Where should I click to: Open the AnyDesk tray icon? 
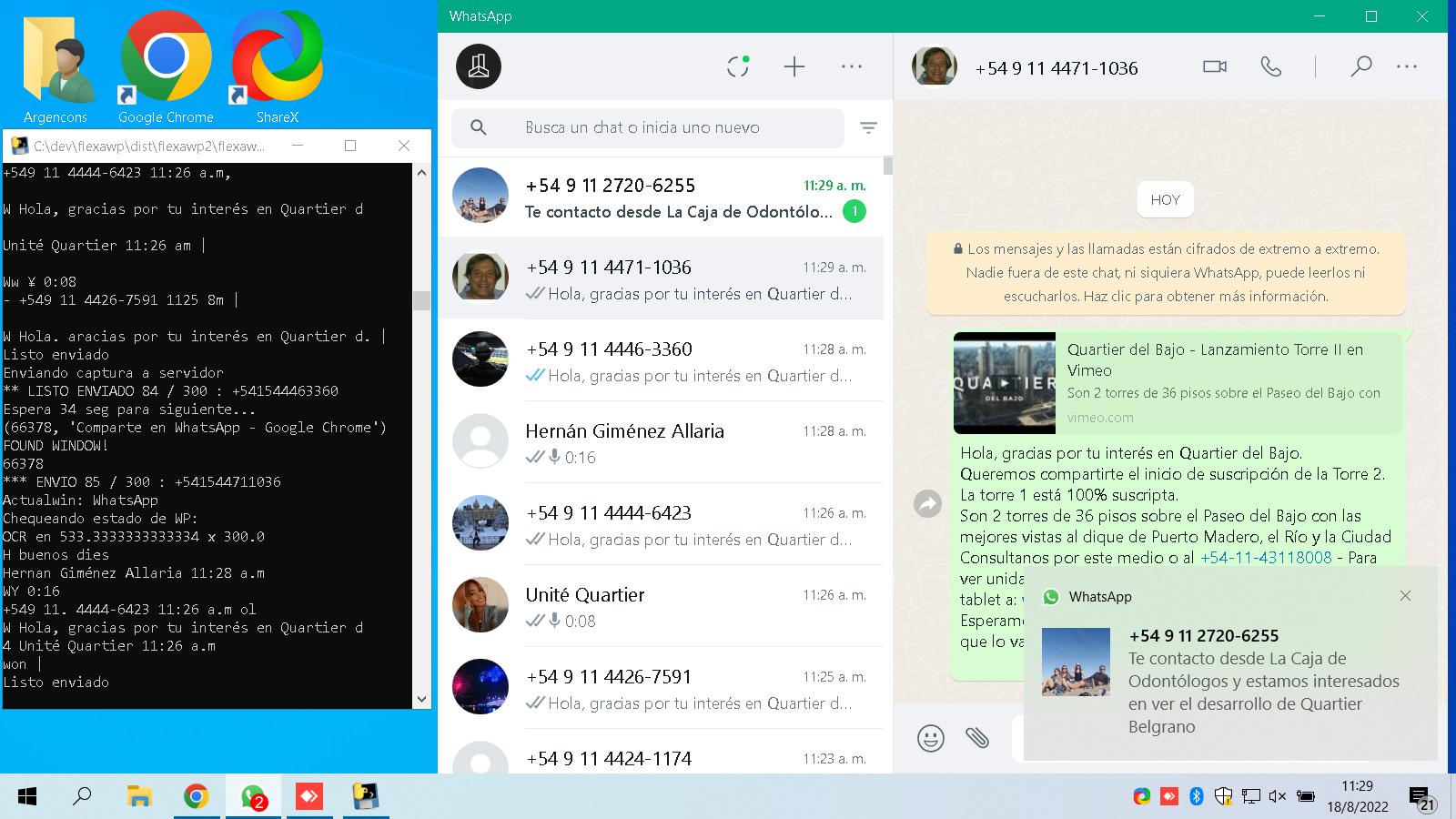(x=1168, y=796)
